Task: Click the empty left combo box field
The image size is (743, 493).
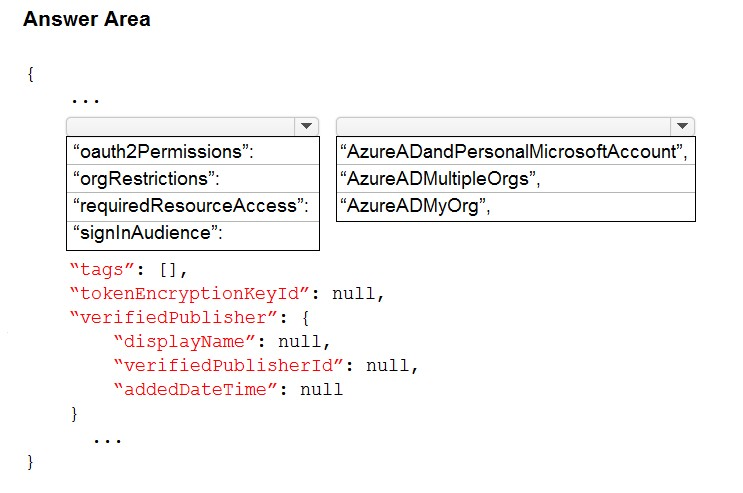Action: pos(181,126)
